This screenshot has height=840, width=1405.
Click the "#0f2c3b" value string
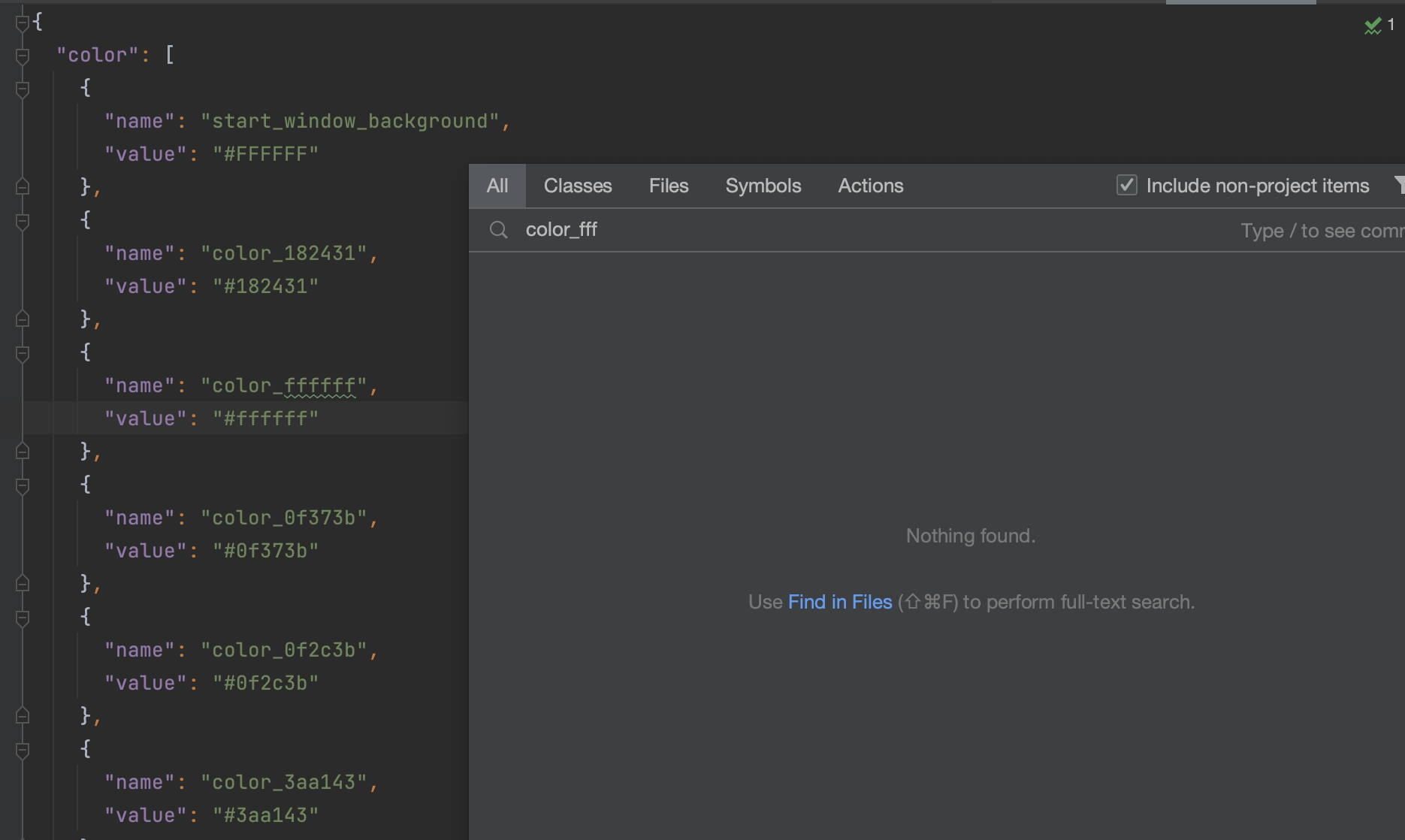[x=266, y=684]
